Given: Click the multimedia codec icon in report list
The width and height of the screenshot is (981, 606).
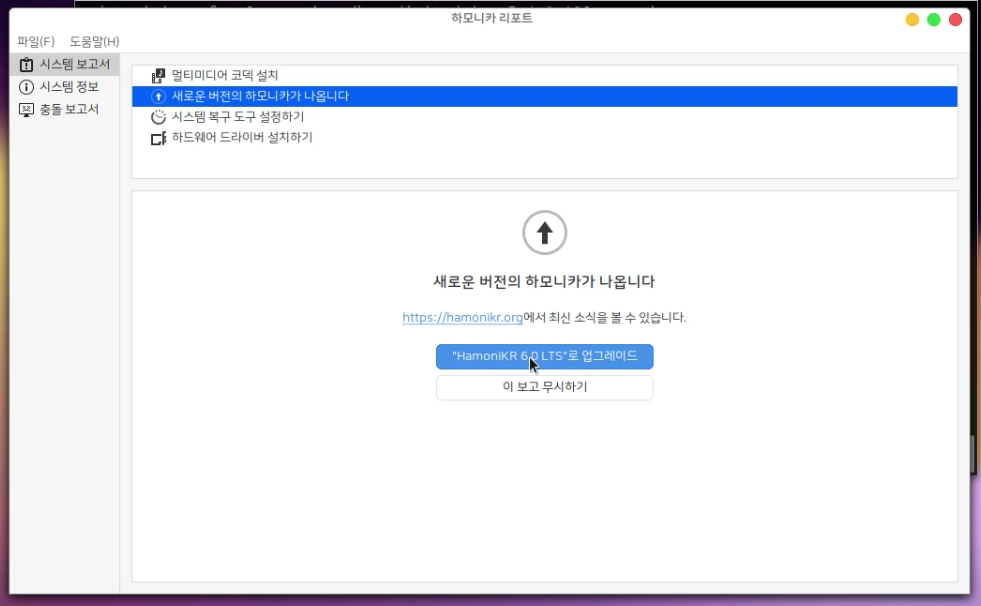Looking at the screenshot, I should (x=158, y=76).
